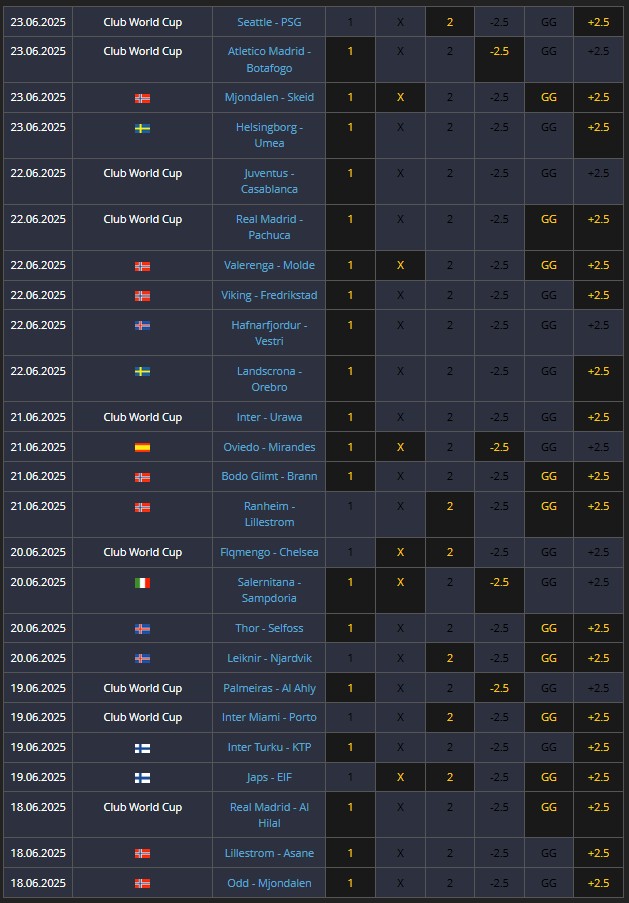Screen dimensions: 629x903
Task: Click the Spain flag in Oviedo - Mirandes row
Action: click(142, 447)
